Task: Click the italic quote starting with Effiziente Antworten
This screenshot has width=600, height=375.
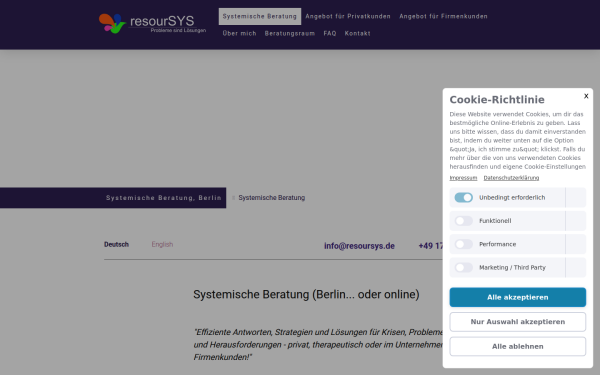Action: 318,344
